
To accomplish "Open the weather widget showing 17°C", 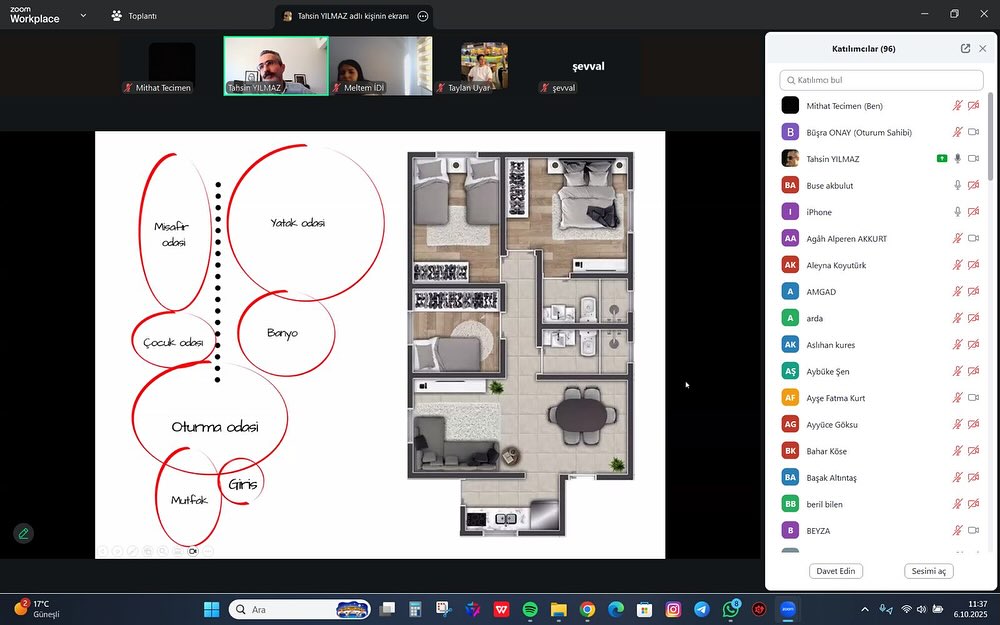I will (x=38, y=609).
